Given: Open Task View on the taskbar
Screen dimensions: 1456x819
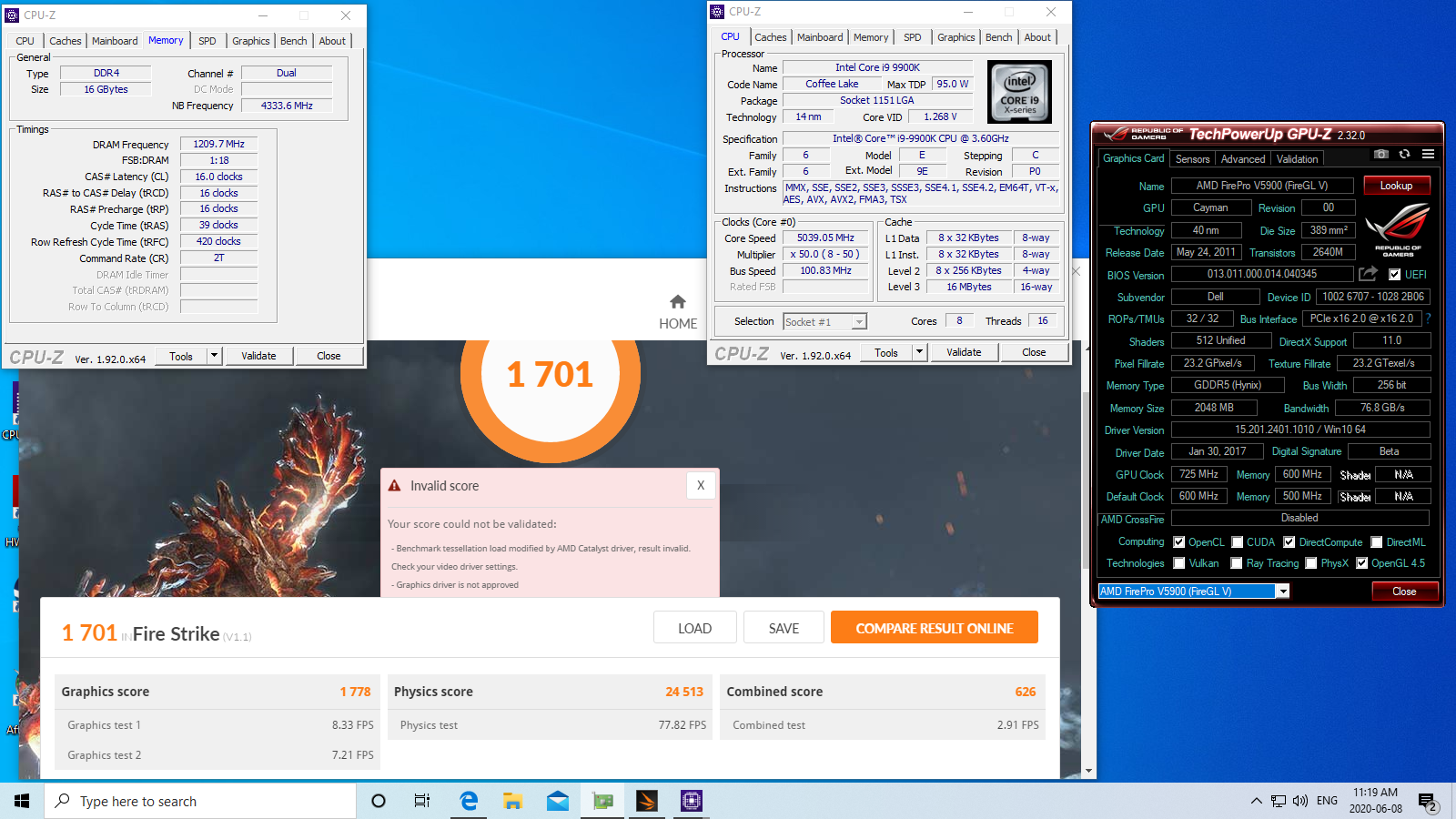Looking at the screenshot, I should 422,801.
